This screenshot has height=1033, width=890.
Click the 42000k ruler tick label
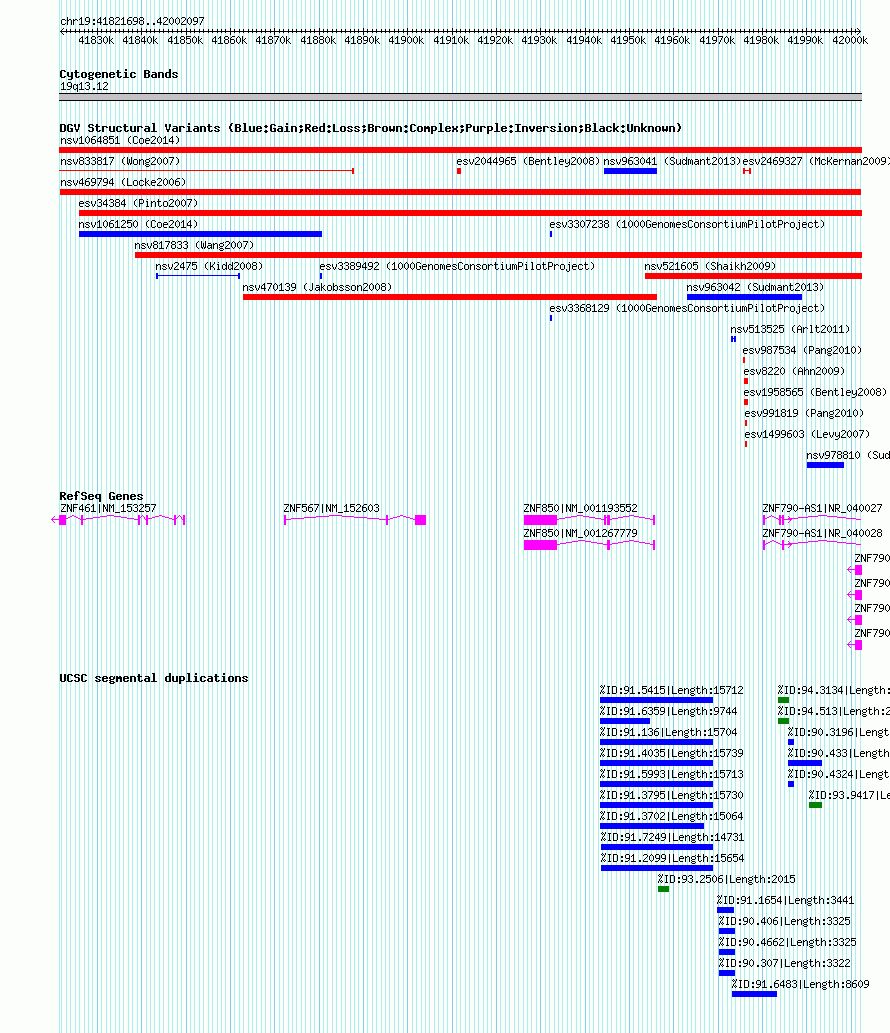coord(850,40)
